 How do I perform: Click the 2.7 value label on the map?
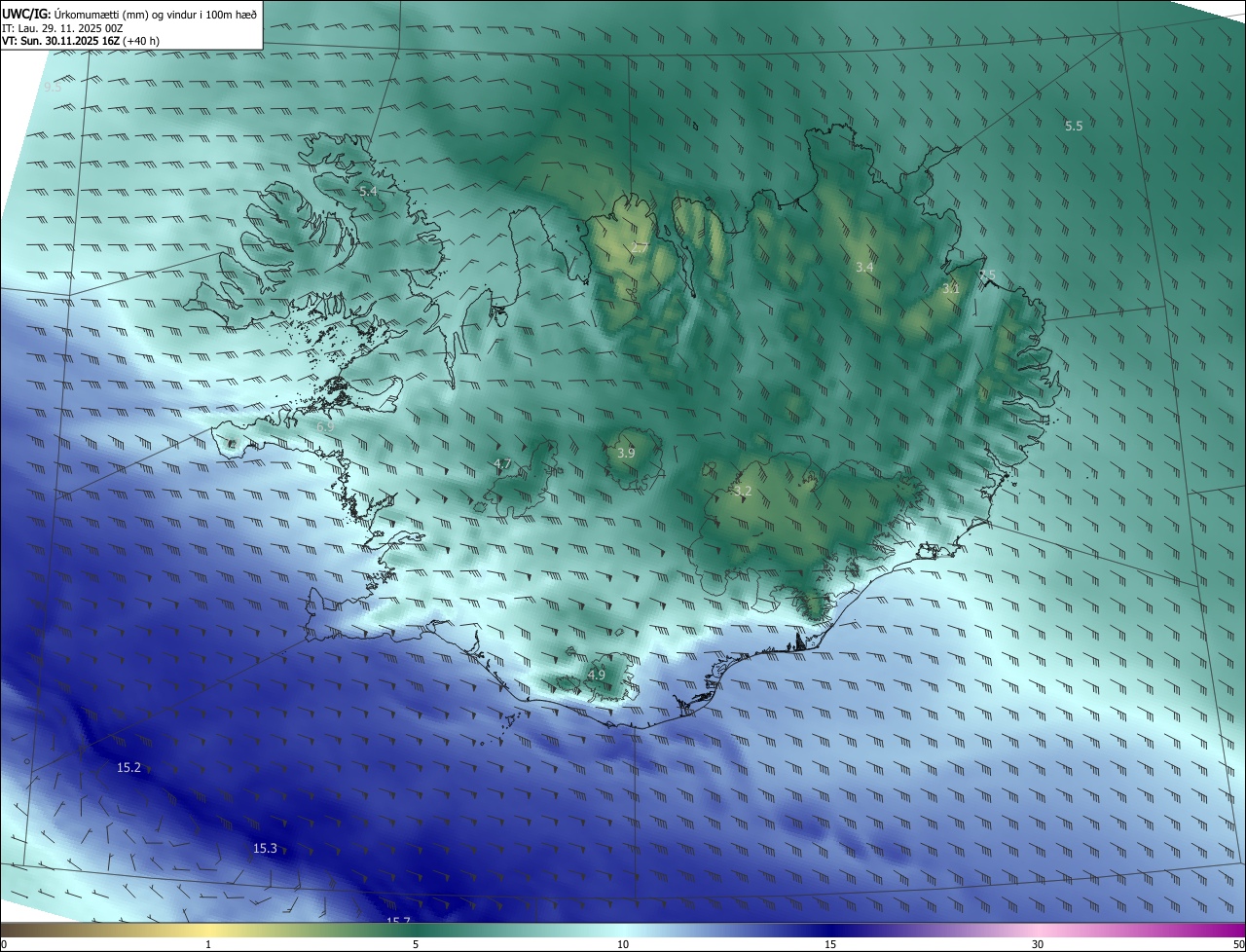click(x=640, y=248)
